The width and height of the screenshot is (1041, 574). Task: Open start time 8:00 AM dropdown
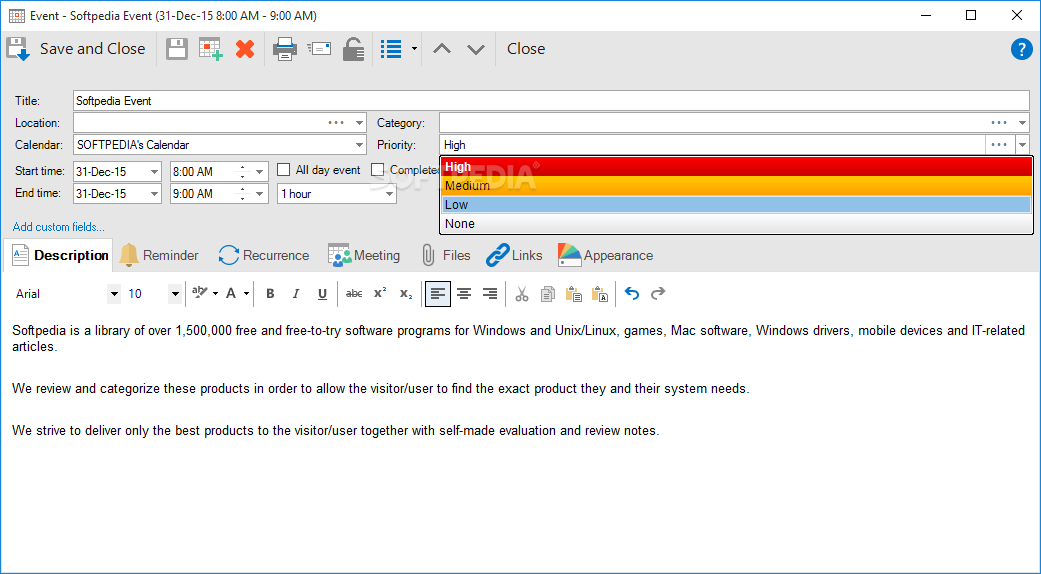pos(260,172)
